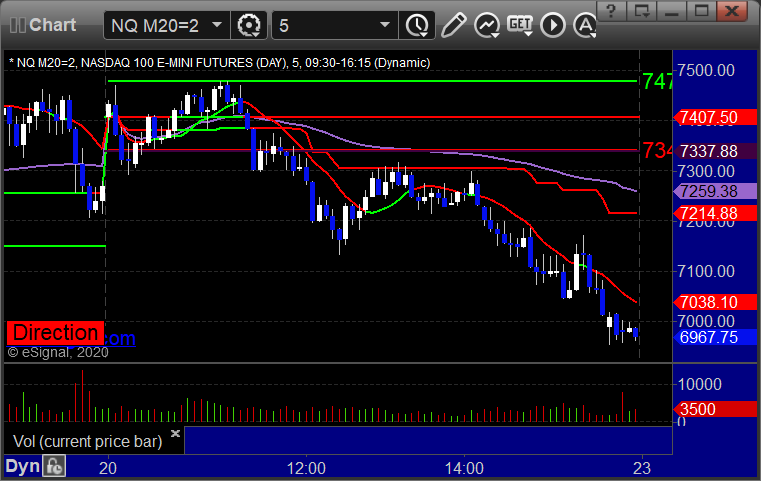Close the Vol study label
This screenshot has height=481, width=761.
point(175,433)
